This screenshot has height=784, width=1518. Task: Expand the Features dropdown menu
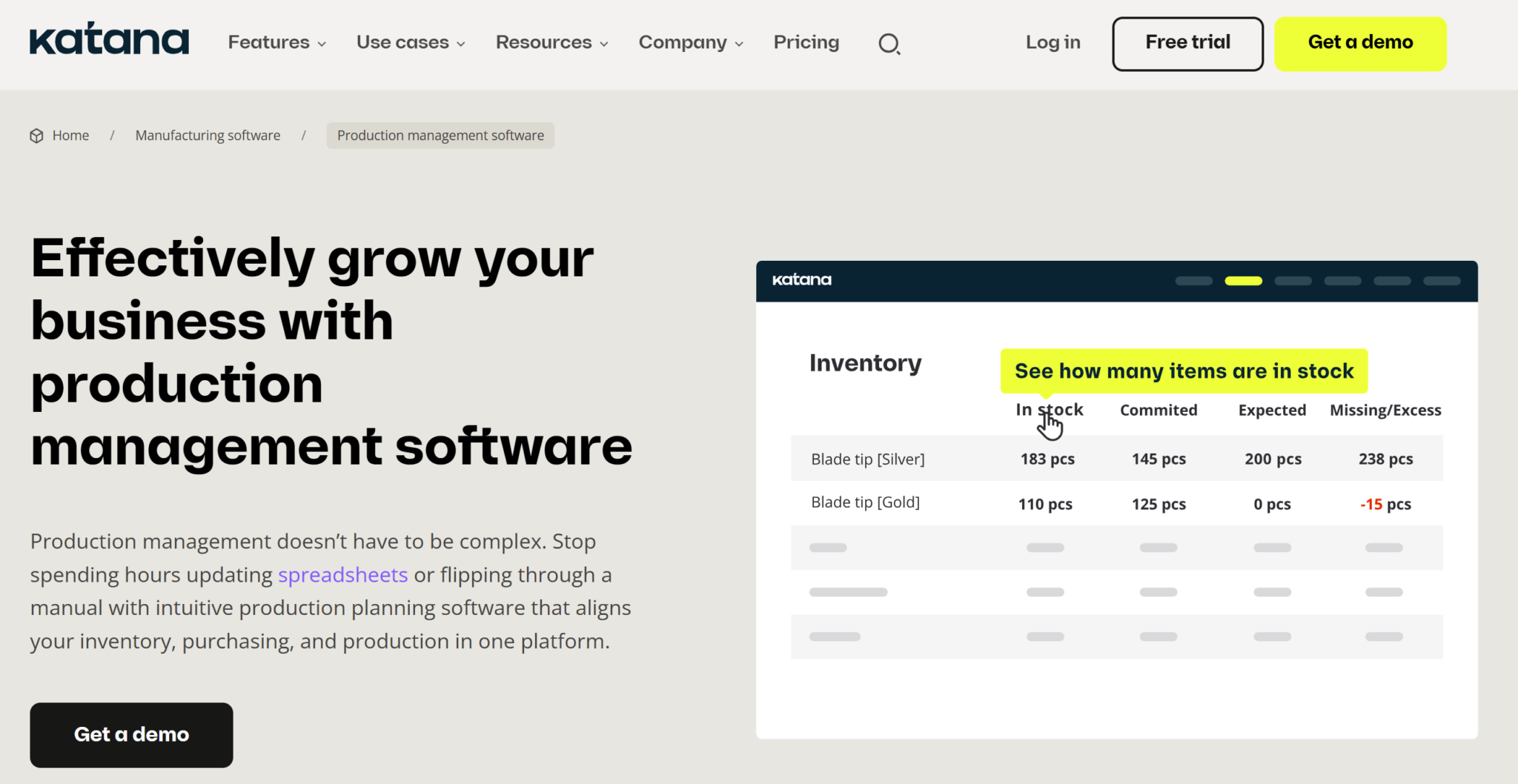point(276,42)
